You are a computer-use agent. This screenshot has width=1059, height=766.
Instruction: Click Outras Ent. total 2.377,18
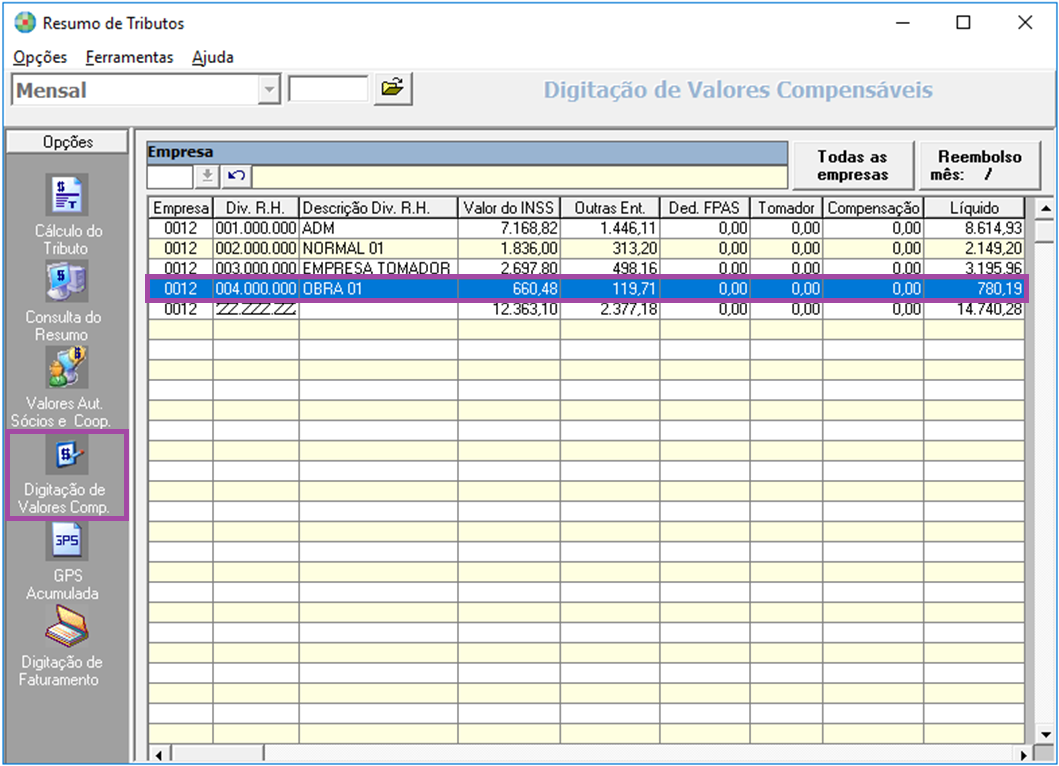(x=628, y=309)
